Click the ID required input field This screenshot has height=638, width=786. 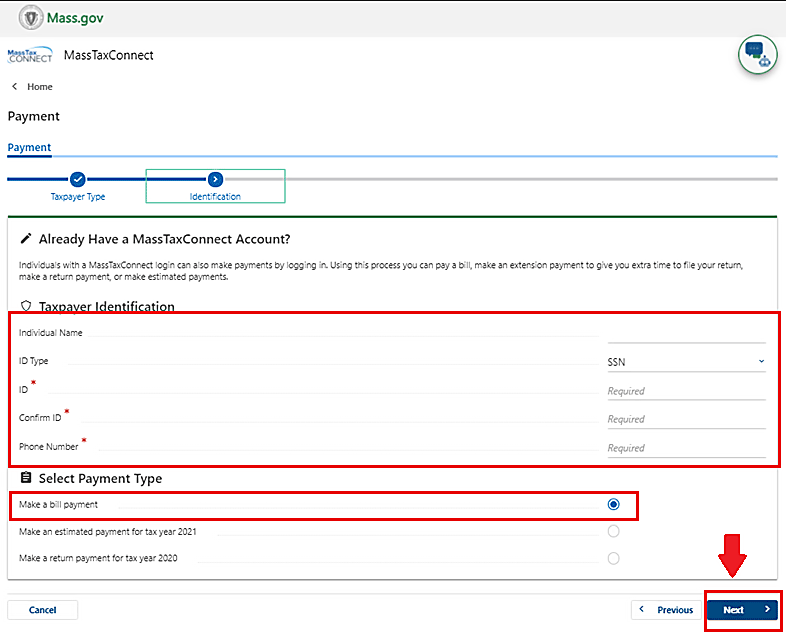pos(686,391)
